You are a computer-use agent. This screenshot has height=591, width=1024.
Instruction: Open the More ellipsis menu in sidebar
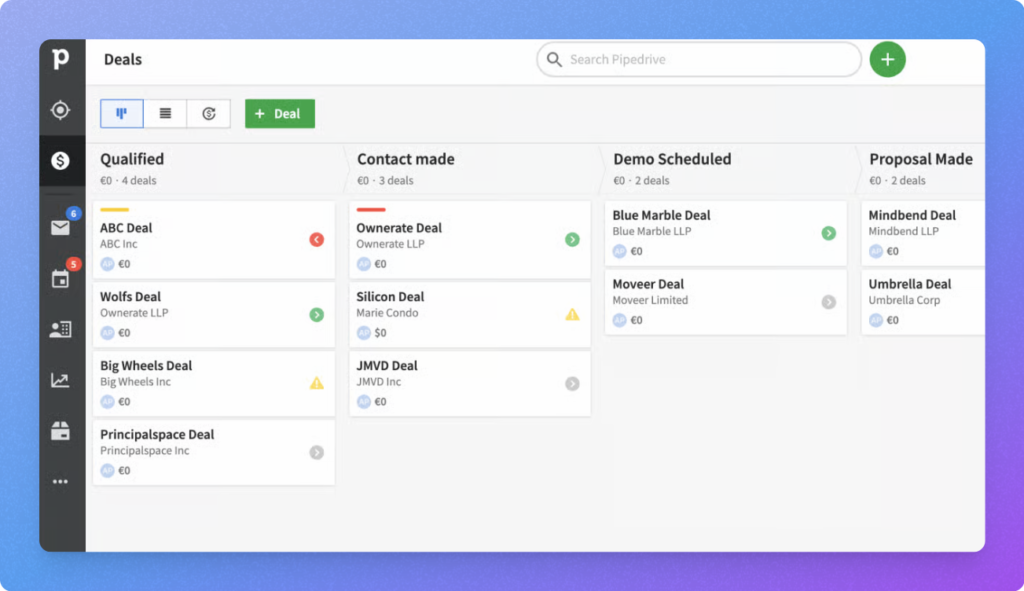pos(60,482)
